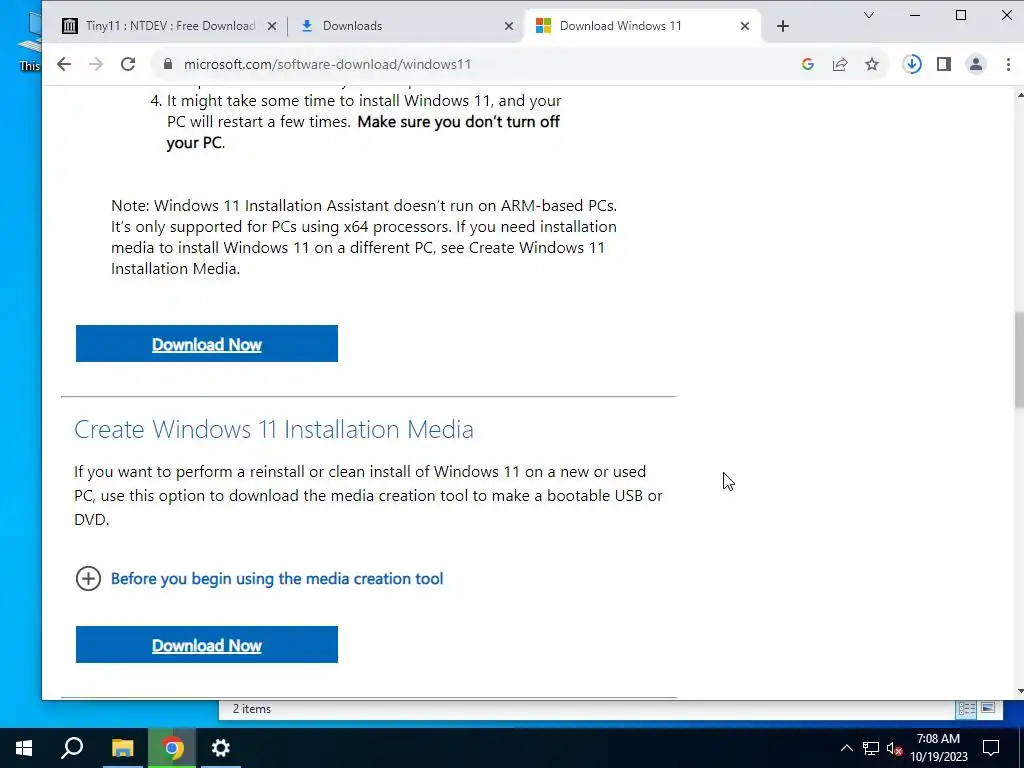Open the Windows Start menu
Image resolution: width=1024 pixels, height=768 pixels.
point(24,748)
